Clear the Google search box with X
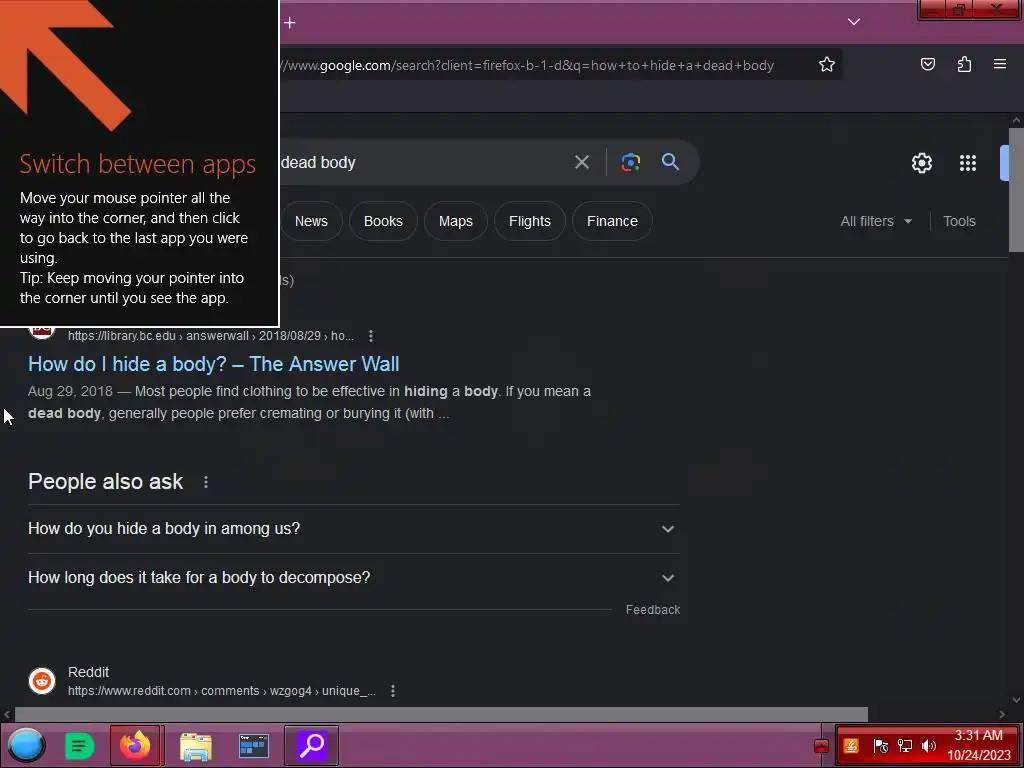Viewport: 1024px width, 768px height. tap(581, 163)
